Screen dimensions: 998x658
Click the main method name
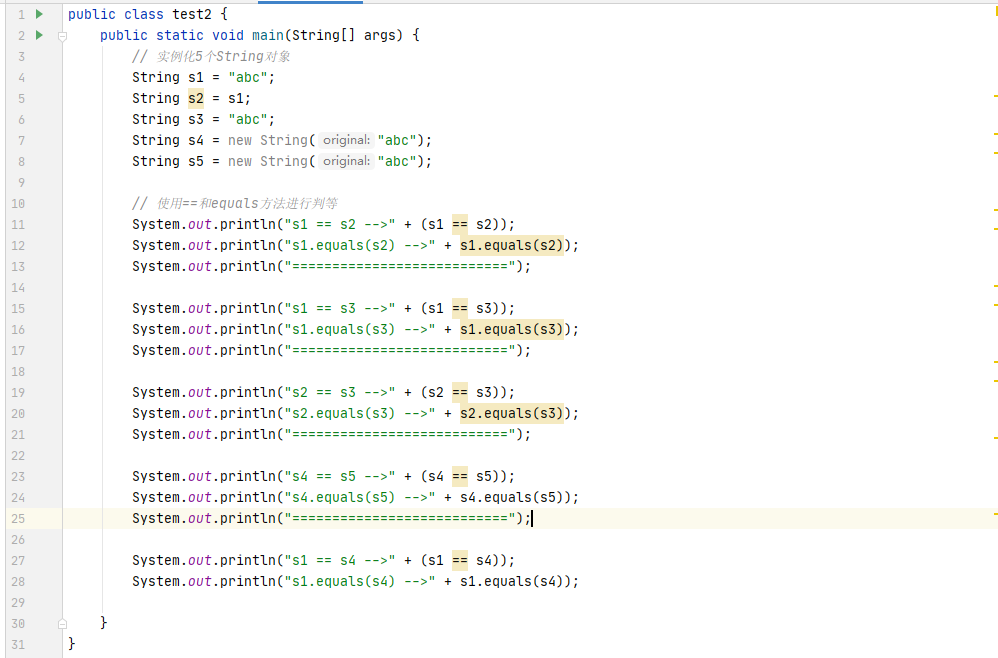pos(268,35)
